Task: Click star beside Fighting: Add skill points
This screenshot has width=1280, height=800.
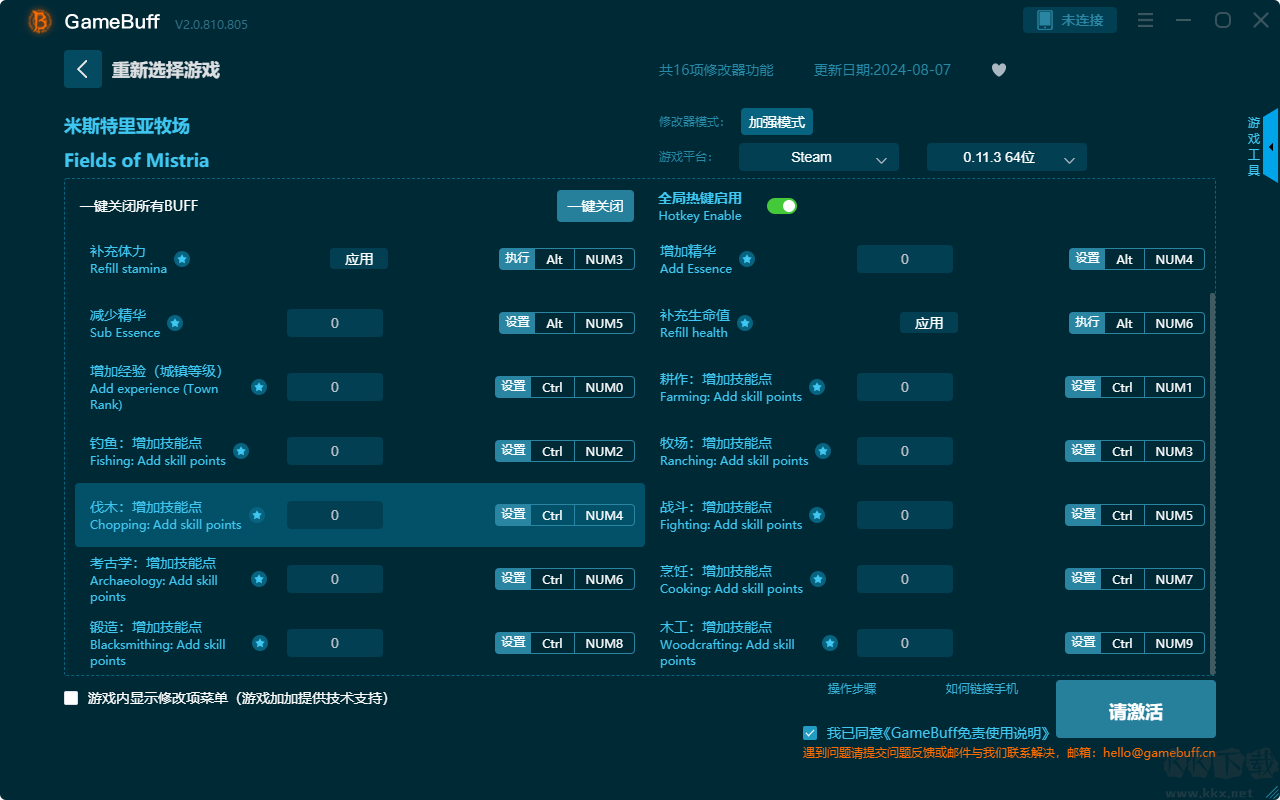Action: click(817, 515)
